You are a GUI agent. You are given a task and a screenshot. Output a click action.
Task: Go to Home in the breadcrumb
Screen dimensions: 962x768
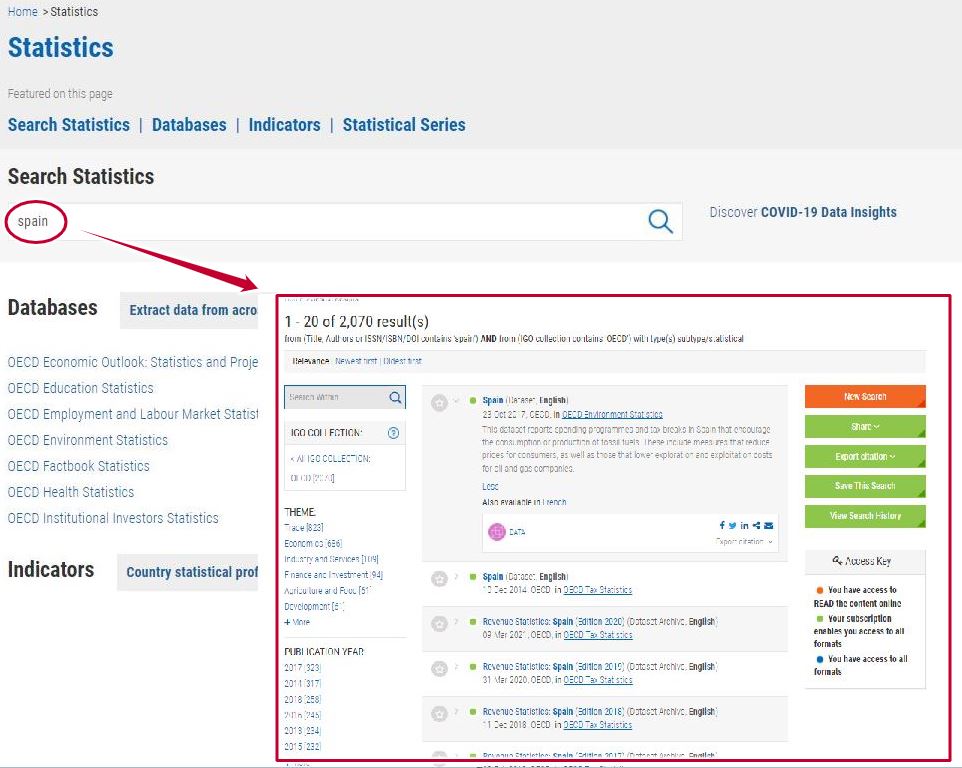(x=23, y=12)
